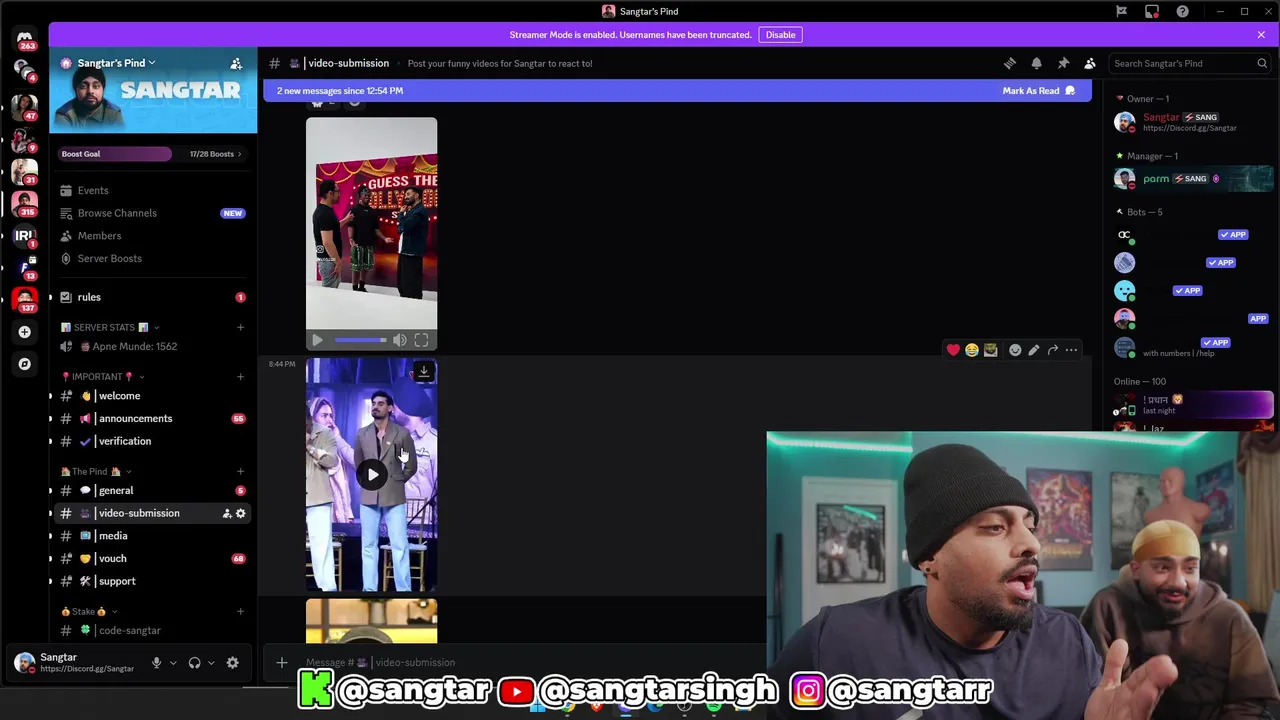Open media channel

point(152,536)
